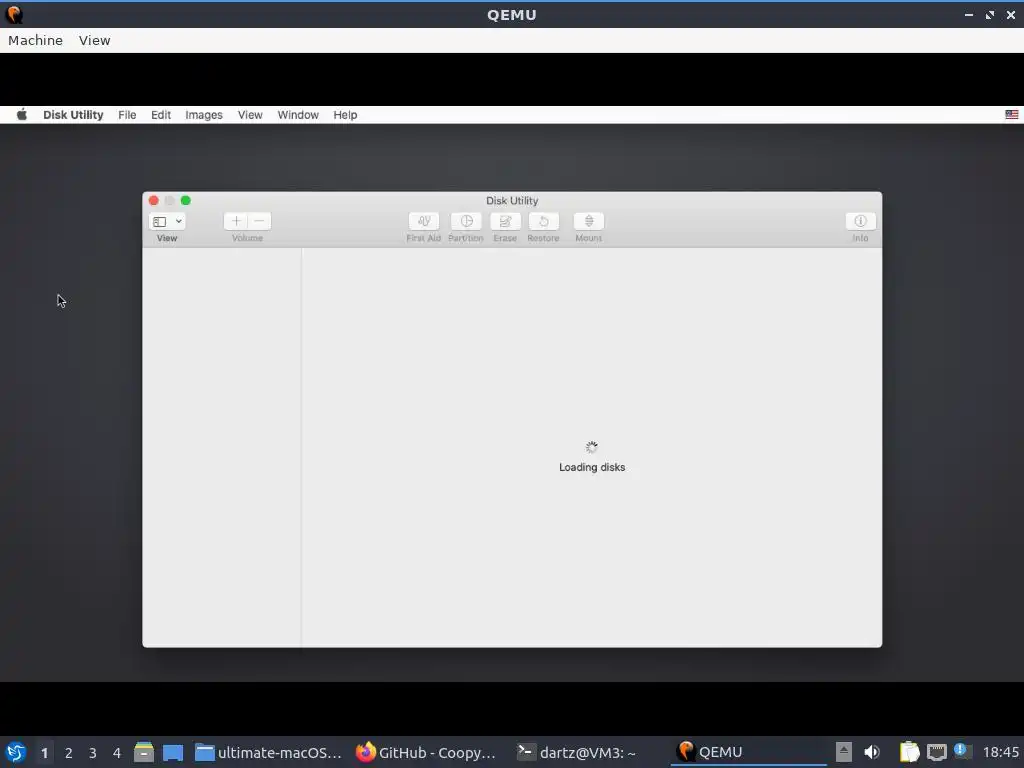Switch to workspace 4

point(117,753)
